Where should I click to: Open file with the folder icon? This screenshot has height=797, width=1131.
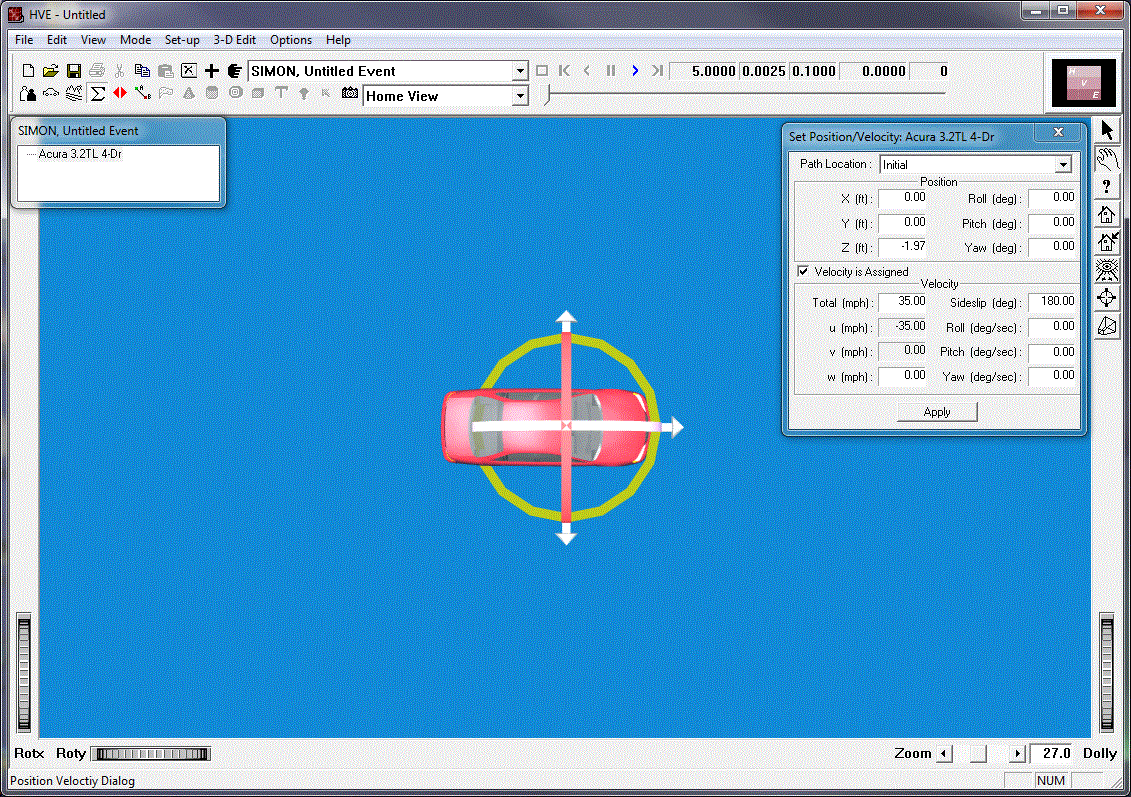pyautogui.click(x=51, y=71)
